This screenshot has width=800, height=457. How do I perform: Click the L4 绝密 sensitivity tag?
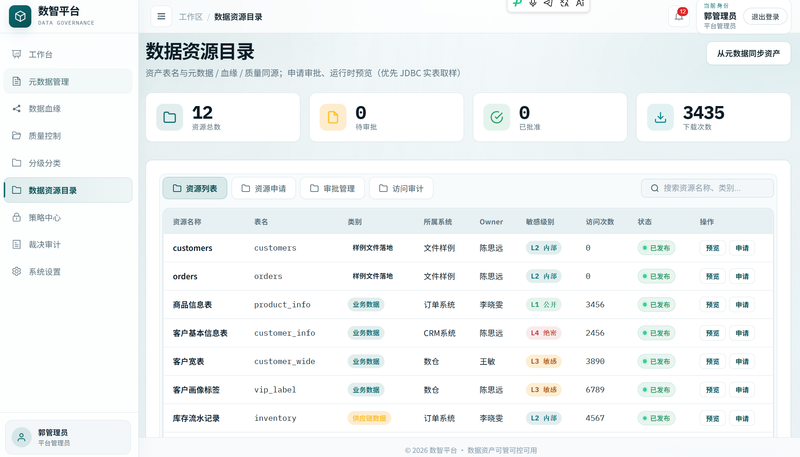pos(544,333)
